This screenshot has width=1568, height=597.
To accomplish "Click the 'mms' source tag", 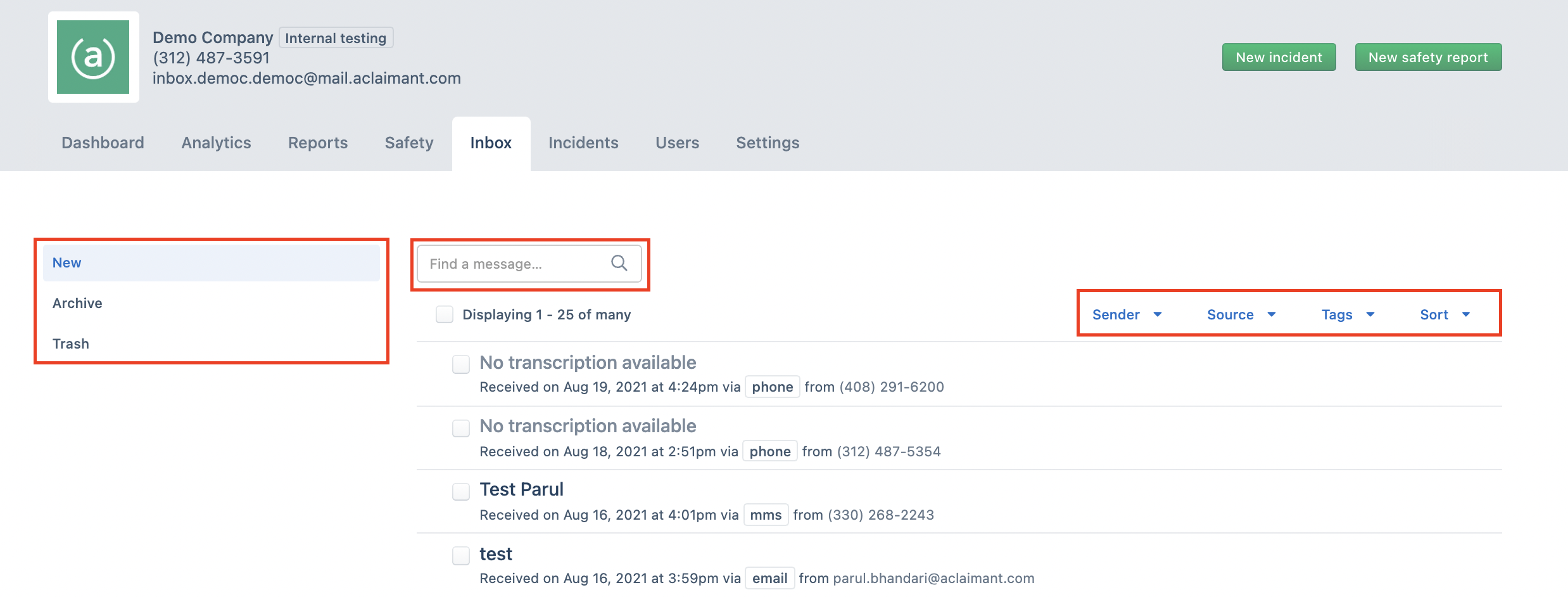I will tap(766, 515).
